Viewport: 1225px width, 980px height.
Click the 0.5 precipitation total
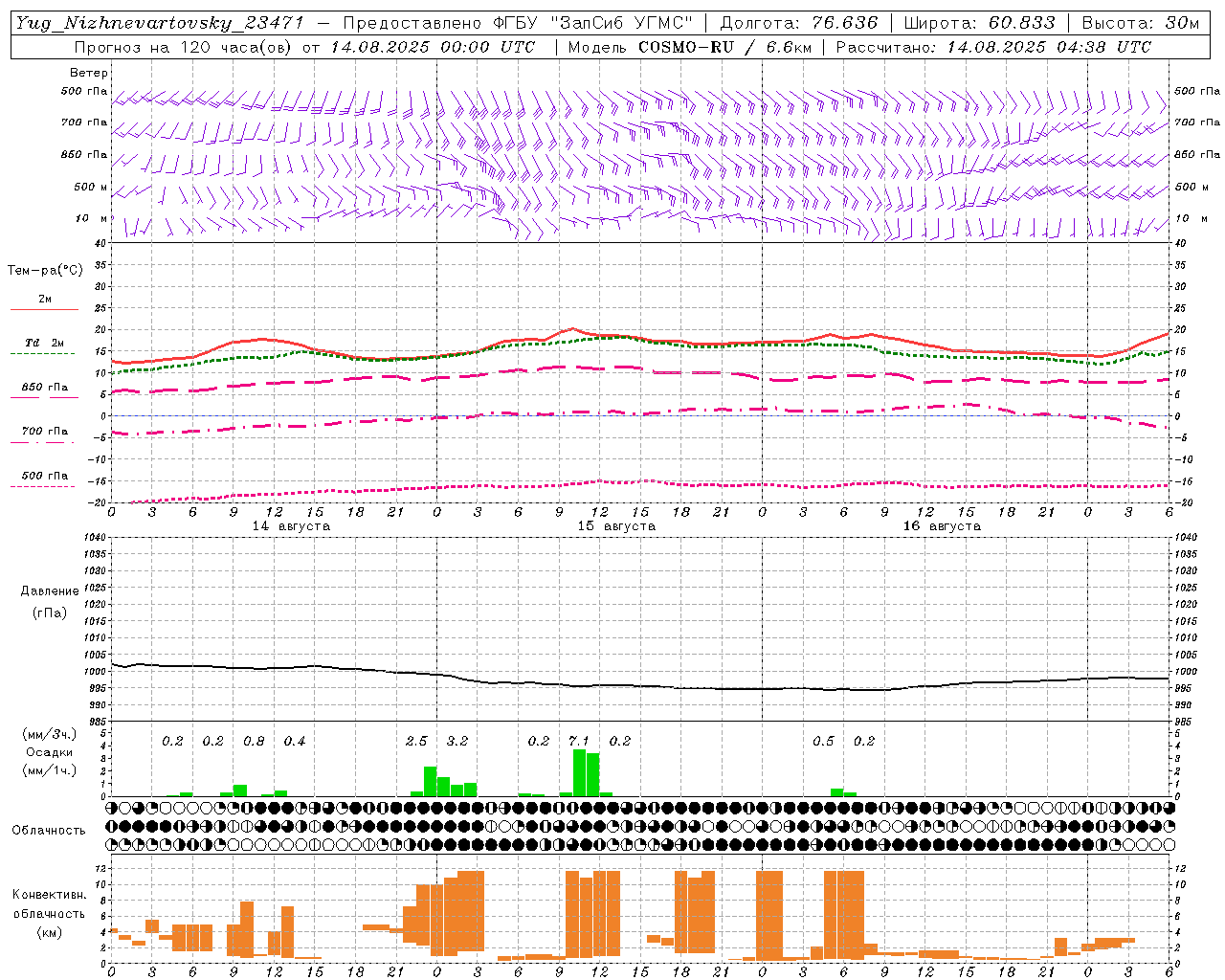(x=823, y=742)
